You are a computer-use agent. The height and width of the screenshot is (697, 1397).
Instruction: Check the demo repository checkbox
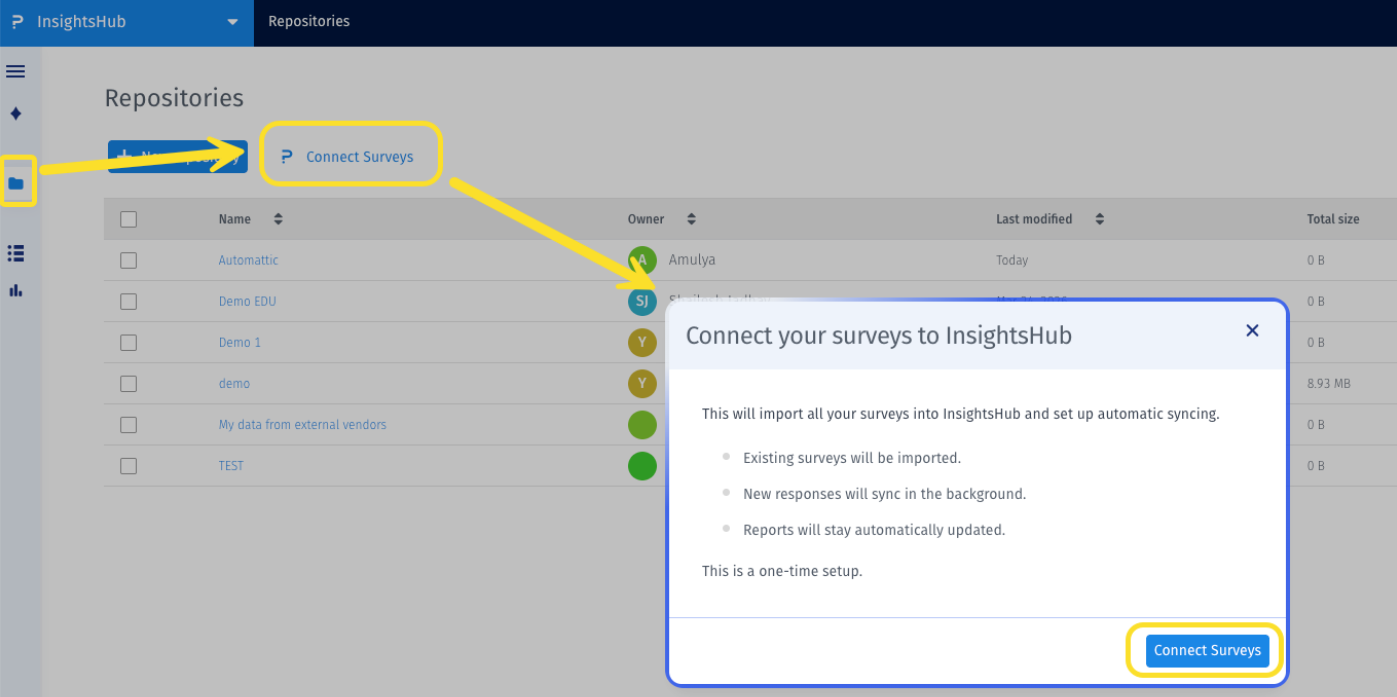(x=128, y=383)
